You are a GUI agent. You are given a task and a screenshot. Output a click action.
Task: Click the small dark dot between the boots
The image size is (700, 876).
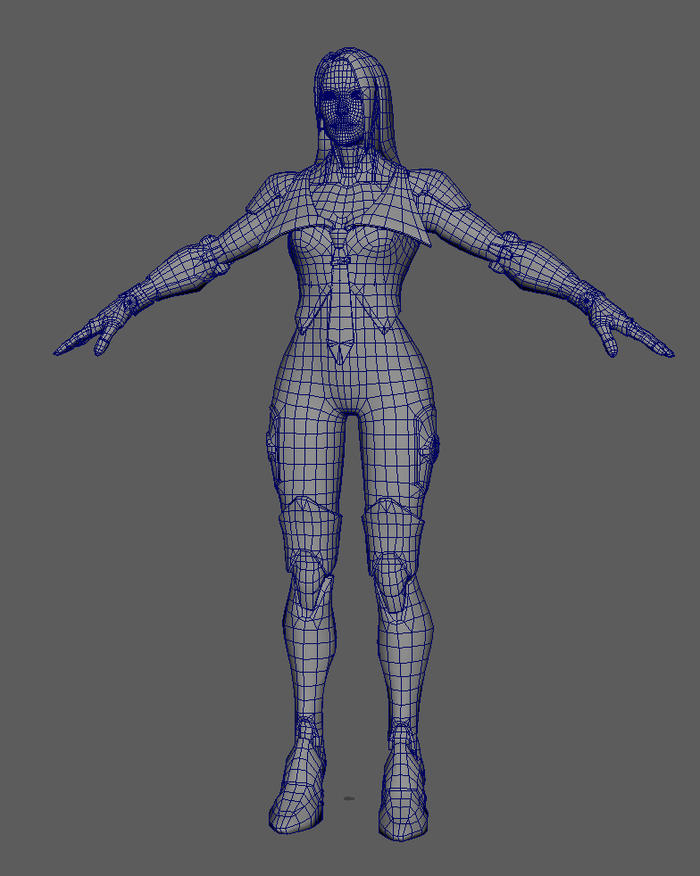[x=349, y=798]
